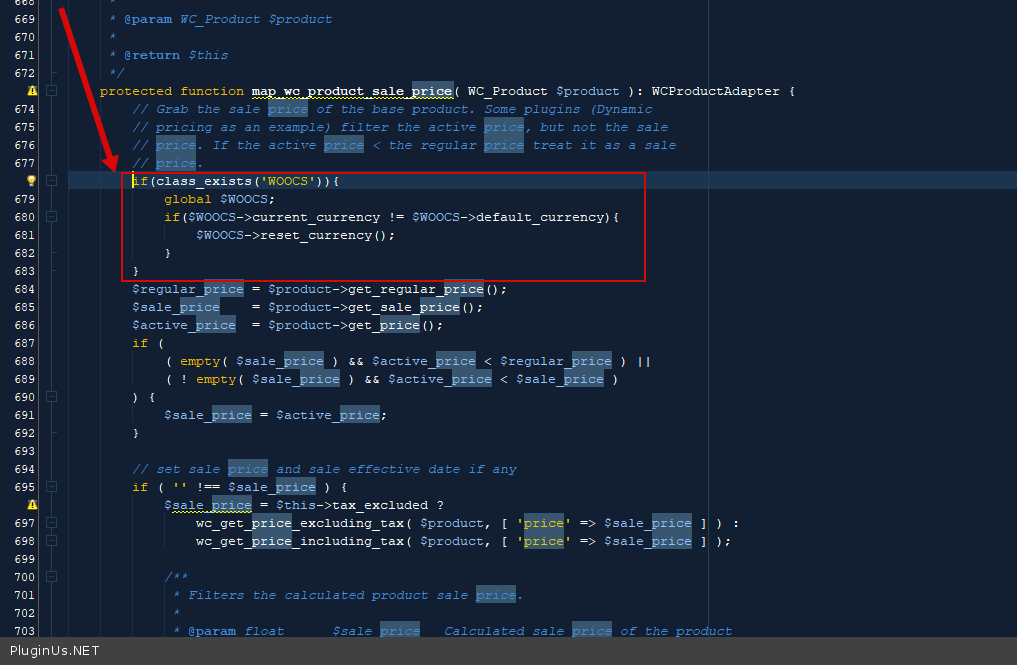Viewport: 1017px width, 665px height.
Task: Fold the block at line 690
Action: pos(51,397)
